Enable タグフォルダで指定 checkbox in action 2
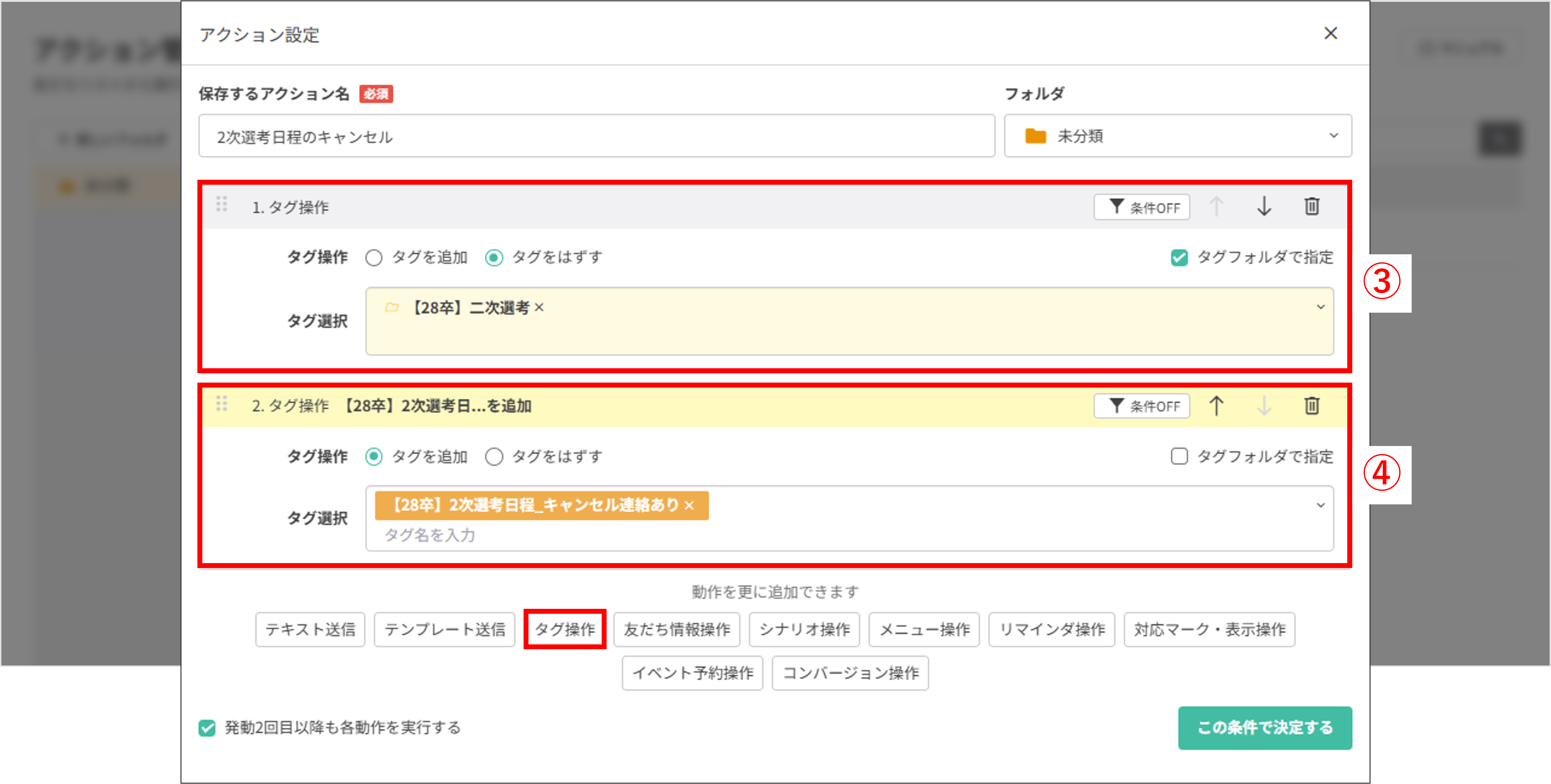Screen dimensions: 1551x784 [1179, 457]
